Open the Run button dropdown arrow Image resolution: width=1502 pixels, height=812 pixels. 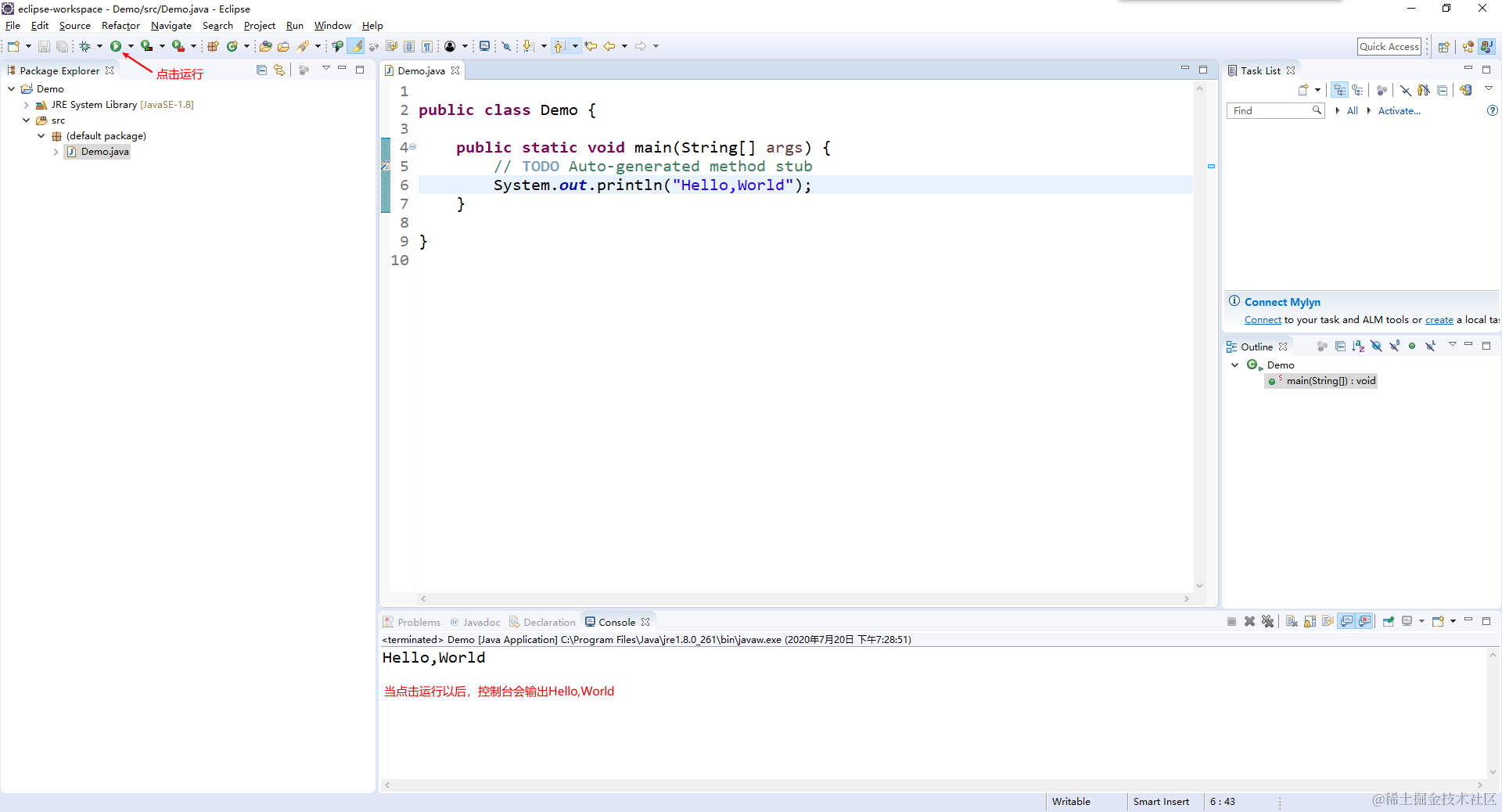point(131,46)
